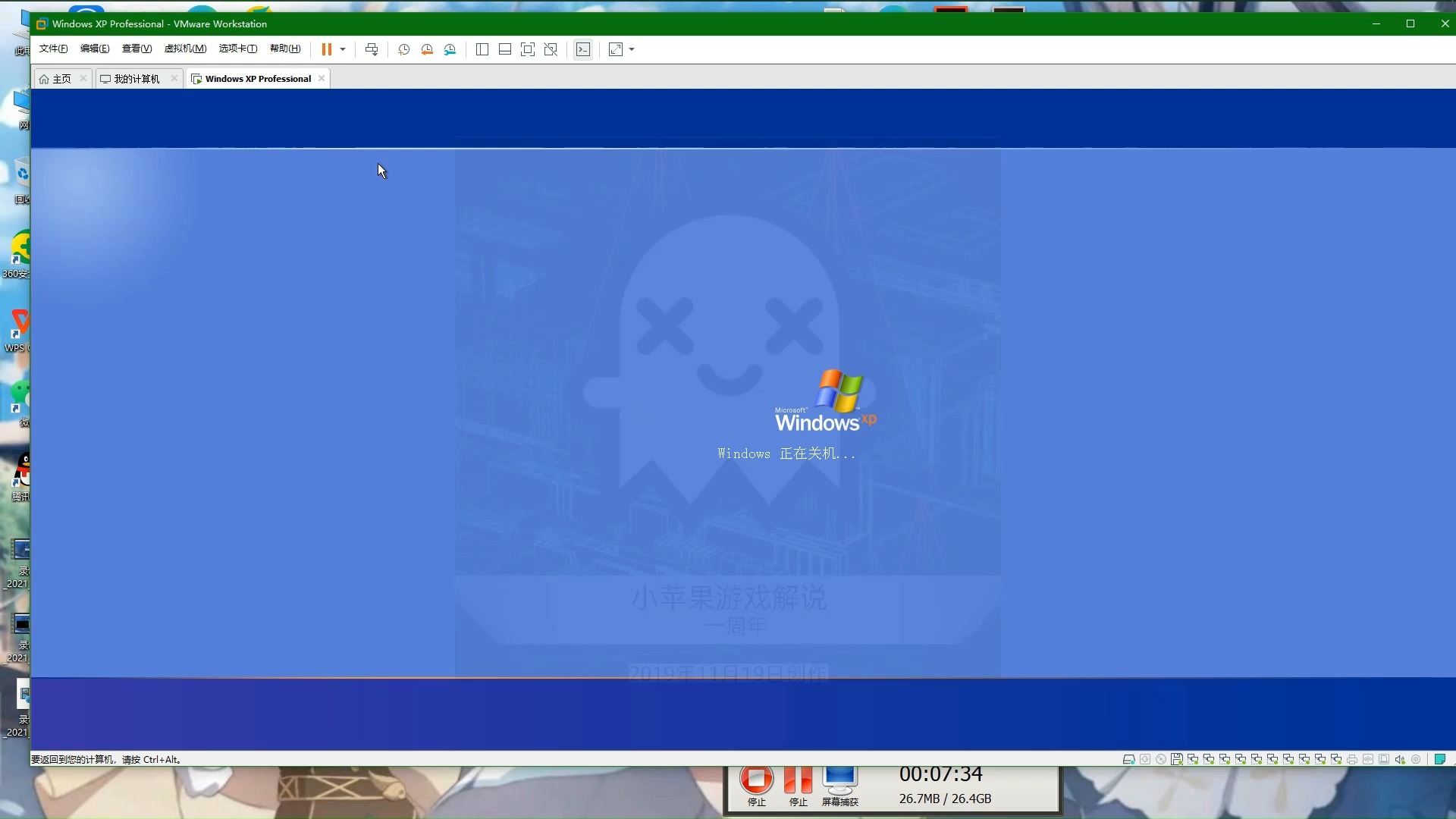The image size is (1456, 819).
Task: Pause the virtual machine
Action: 327,49
